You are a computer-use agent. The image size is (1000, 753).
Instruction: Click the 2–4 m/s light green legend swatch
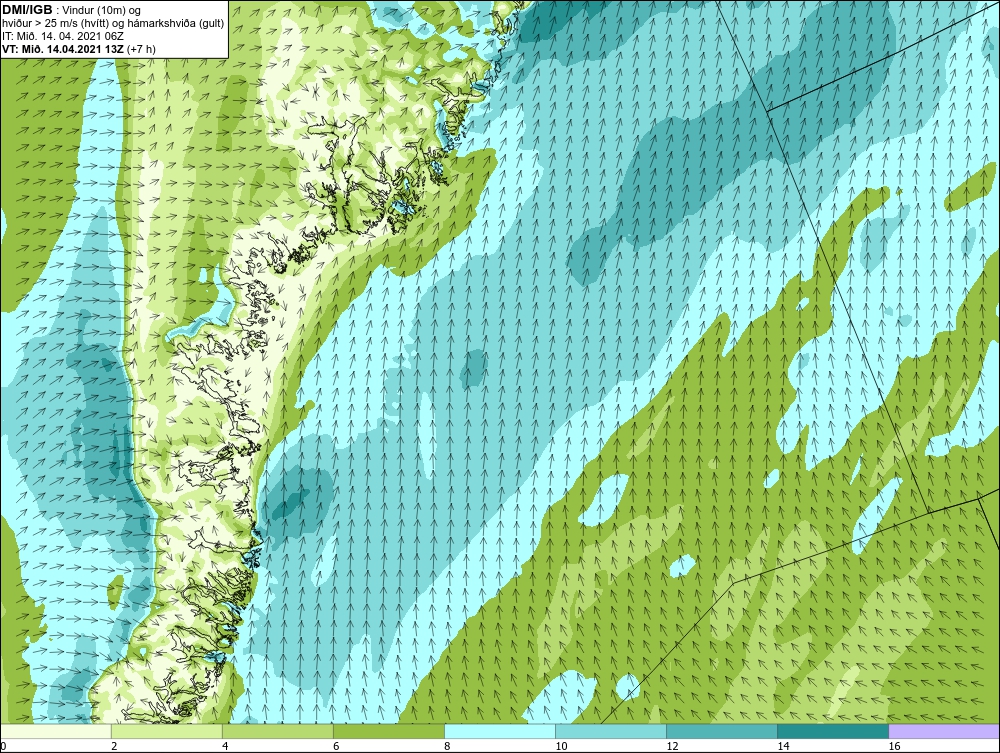point(167,731)
